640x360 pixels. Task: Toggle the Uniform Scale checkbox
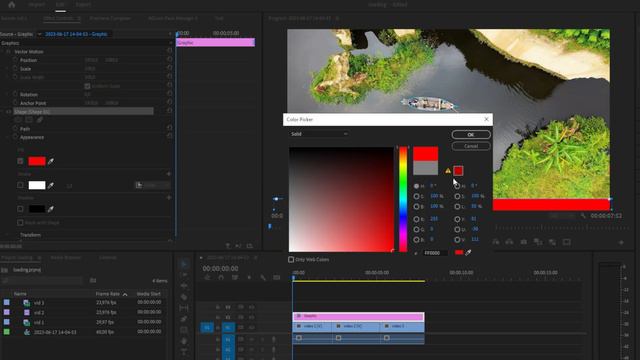[87, 86]
